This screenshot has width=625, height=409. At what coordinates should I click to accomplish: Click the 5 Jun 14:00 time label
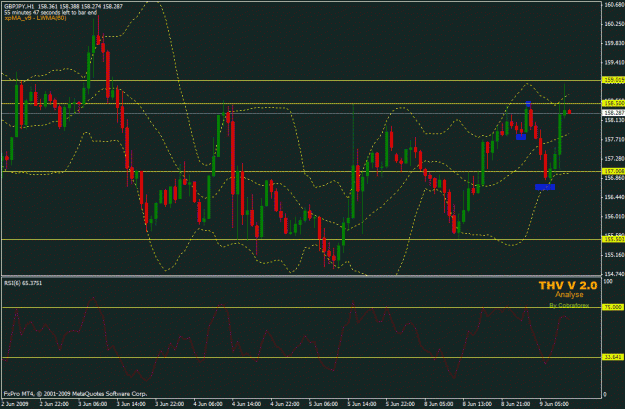[x=362, y=404]
